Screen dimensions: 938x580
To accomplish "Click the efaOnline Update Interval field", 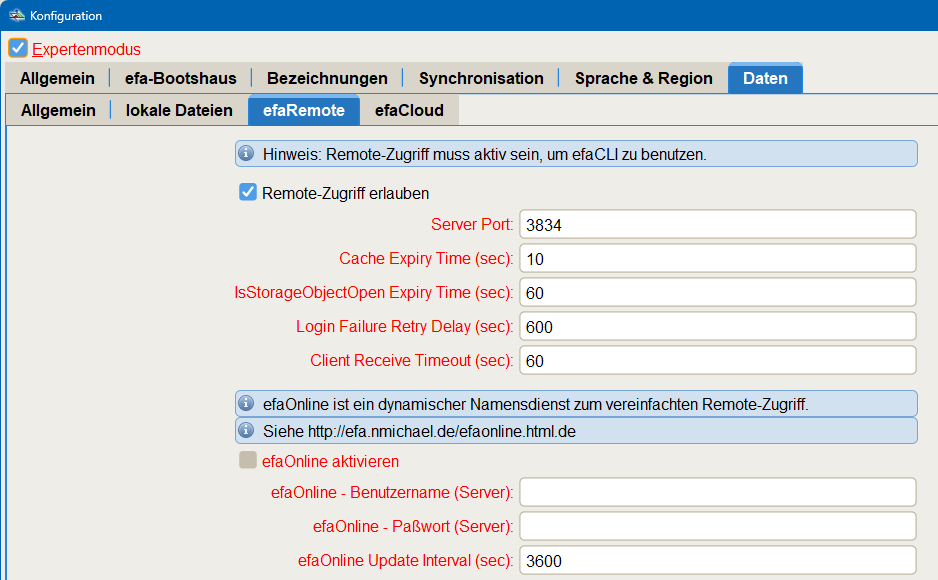I will coord(717,560).
